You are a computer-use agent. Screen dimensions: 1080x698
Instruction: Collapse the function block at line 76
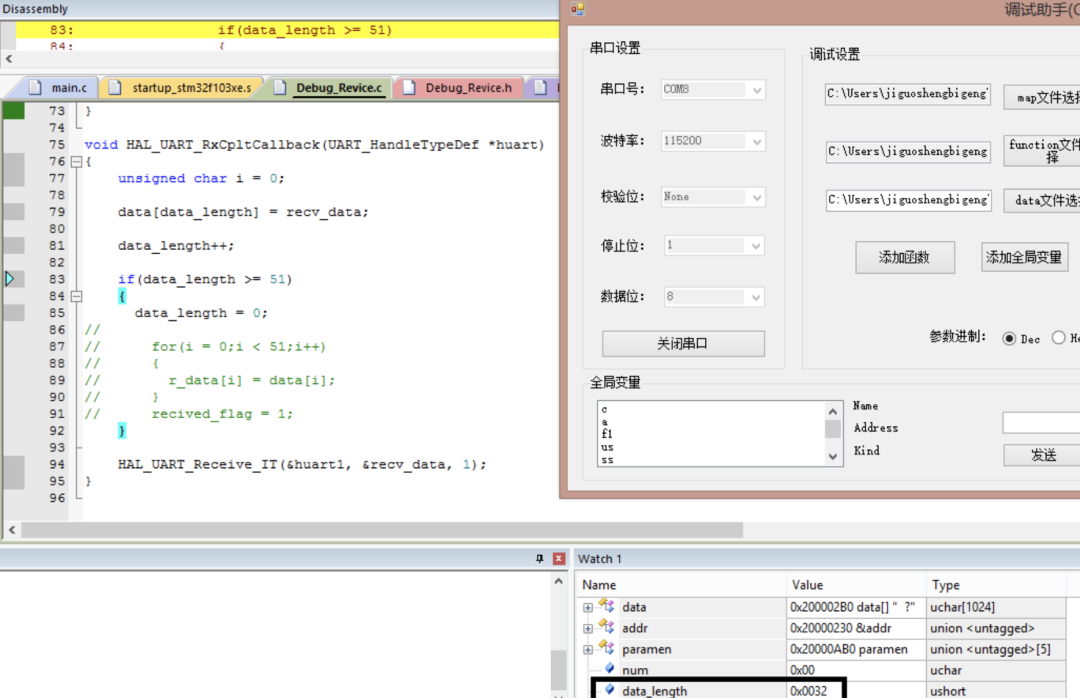(x=78, y=161)
